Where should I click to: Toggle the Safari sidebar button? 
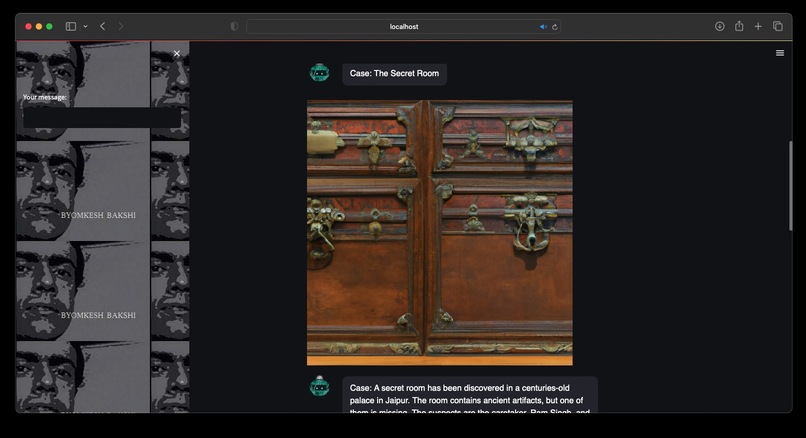[71, 26]
